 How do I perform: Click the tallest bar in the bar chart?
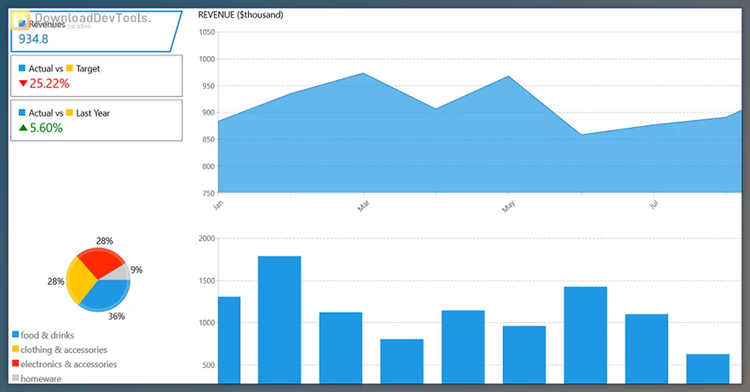pos(279,320)
